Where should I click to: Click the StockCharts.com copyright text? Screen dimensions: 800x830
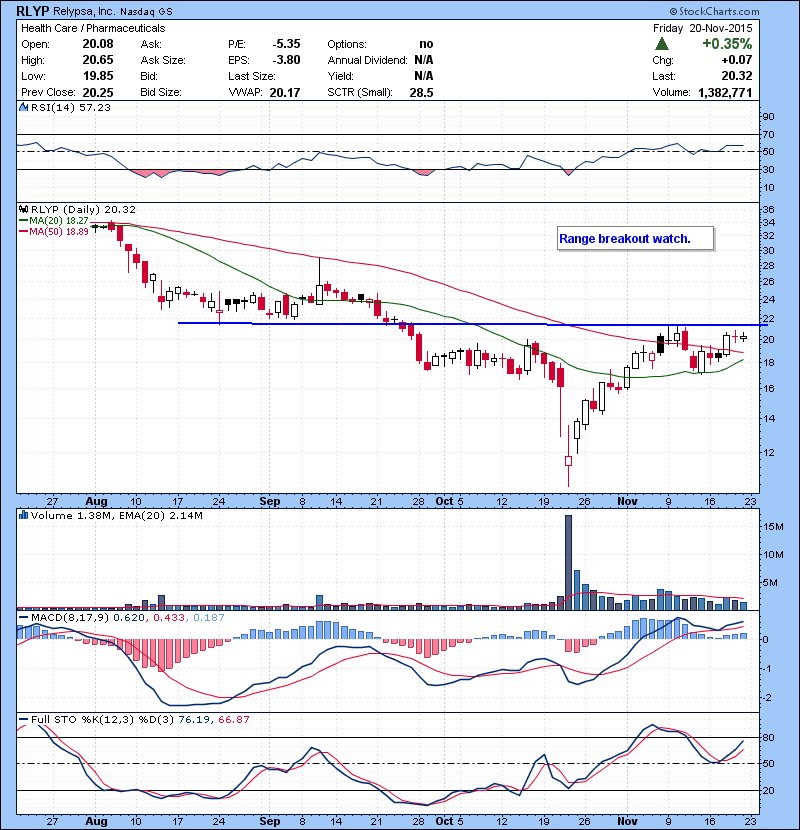tap(714, 11)
